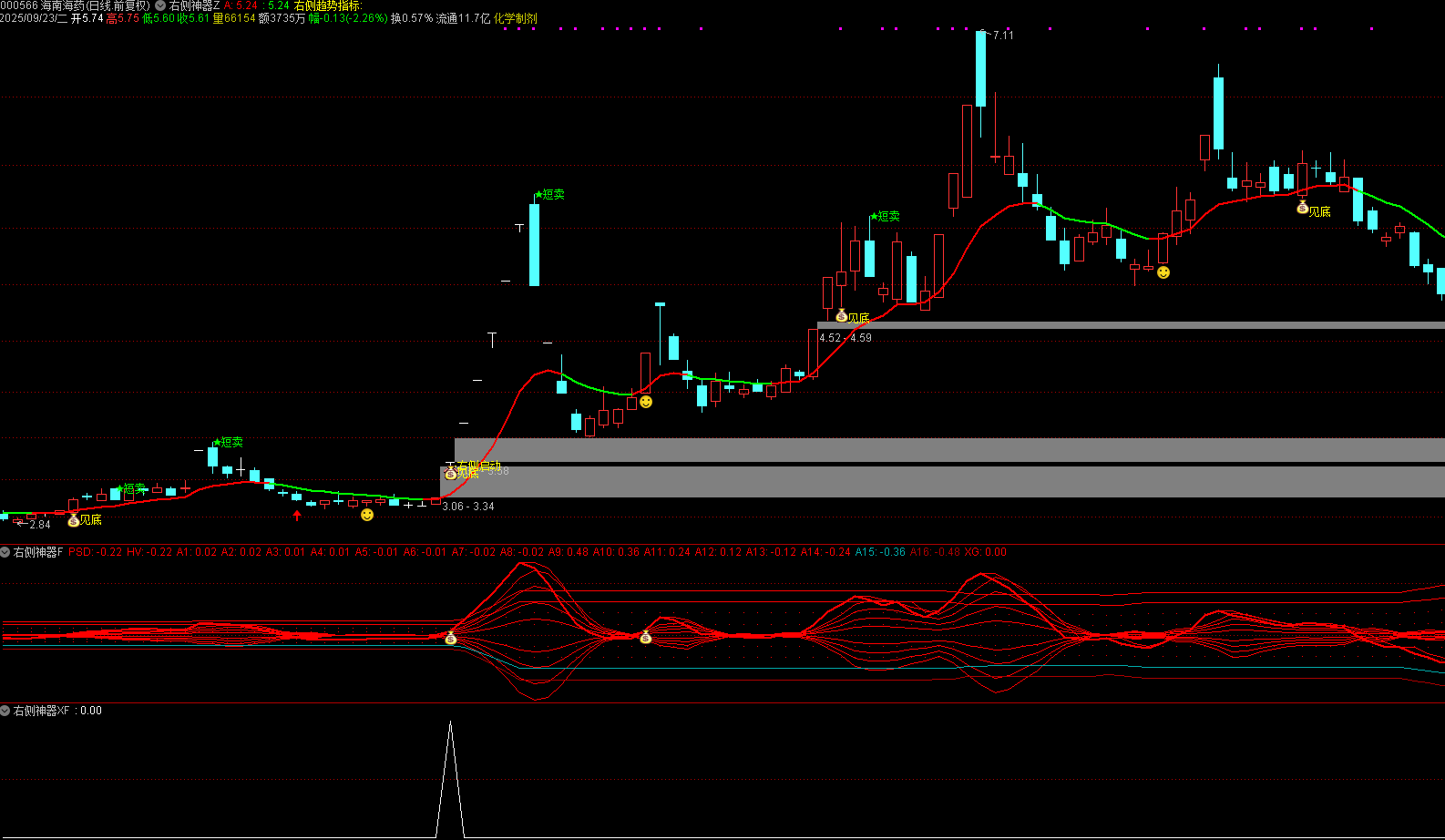
Task: Click the turnover amount 额3735万
Action: tap(282, 18)
